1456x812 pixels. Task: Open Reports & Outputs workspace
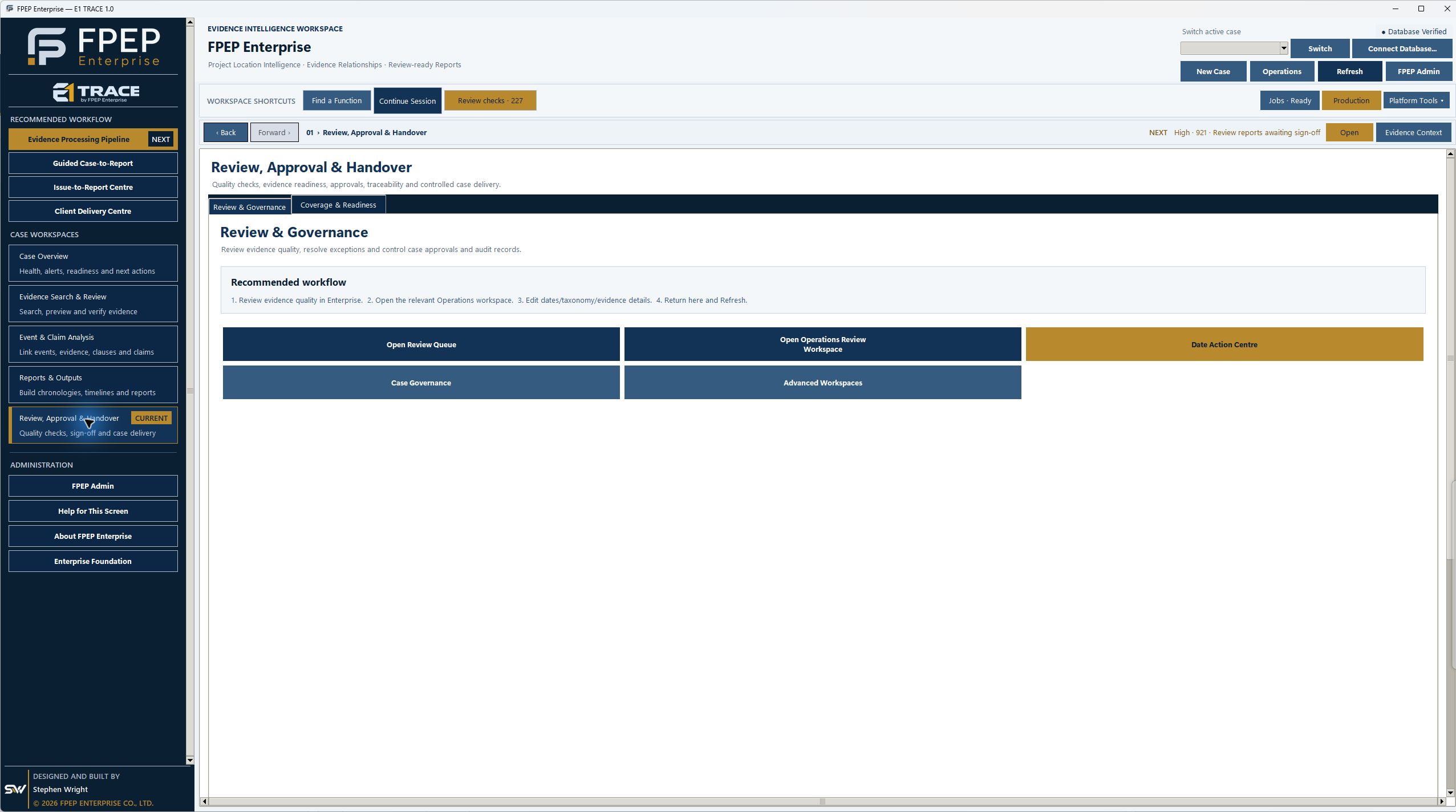point(93,385)
